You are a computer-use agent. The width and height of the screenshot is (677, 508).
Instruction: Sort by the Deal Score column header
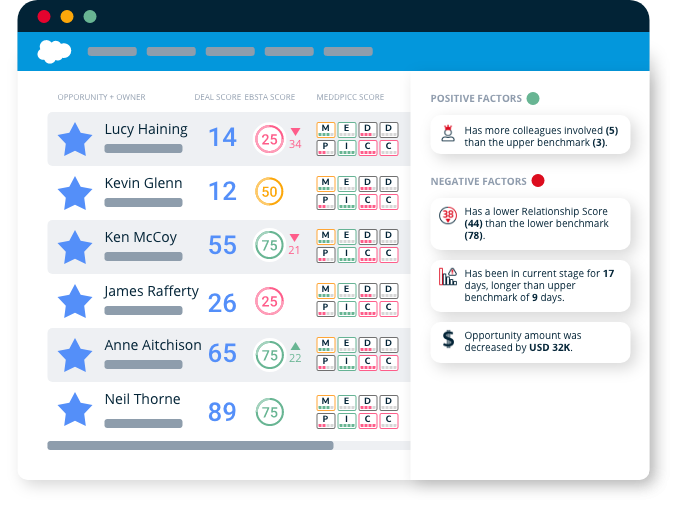point(217,97)
